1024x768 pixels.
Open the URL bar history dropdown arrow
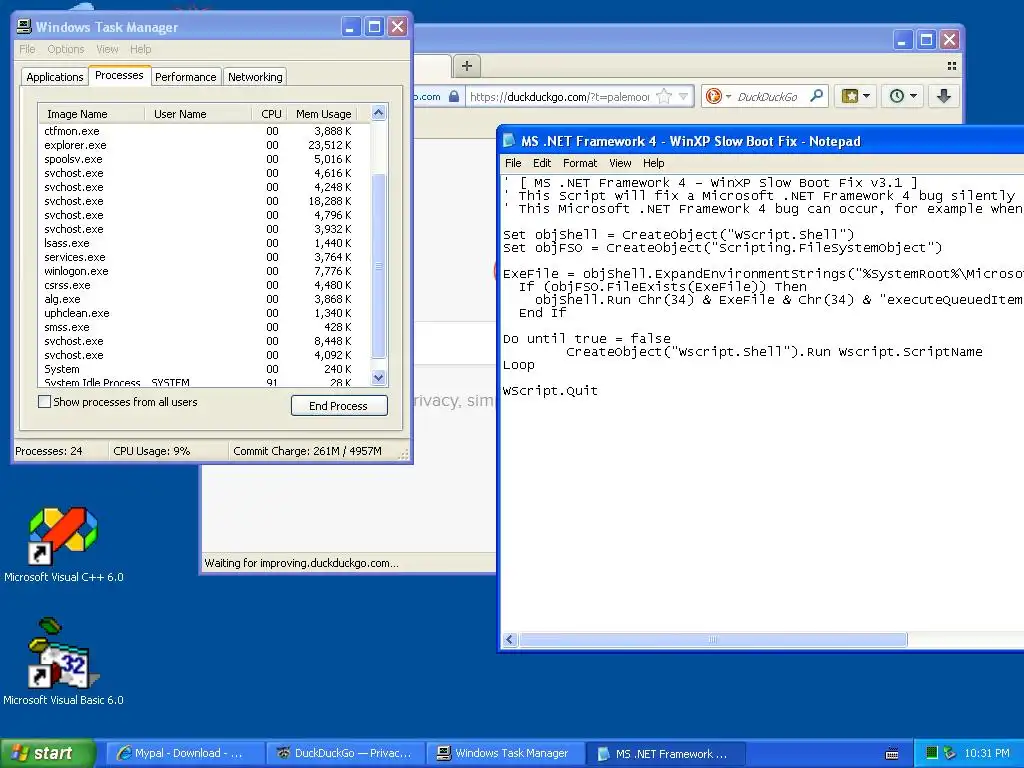tap(684, 97)
